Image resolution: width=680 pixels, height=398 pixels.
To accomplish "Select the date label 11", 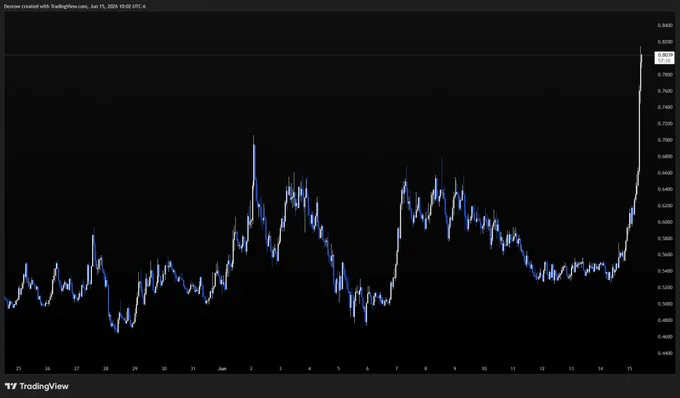I will [513, 369].
